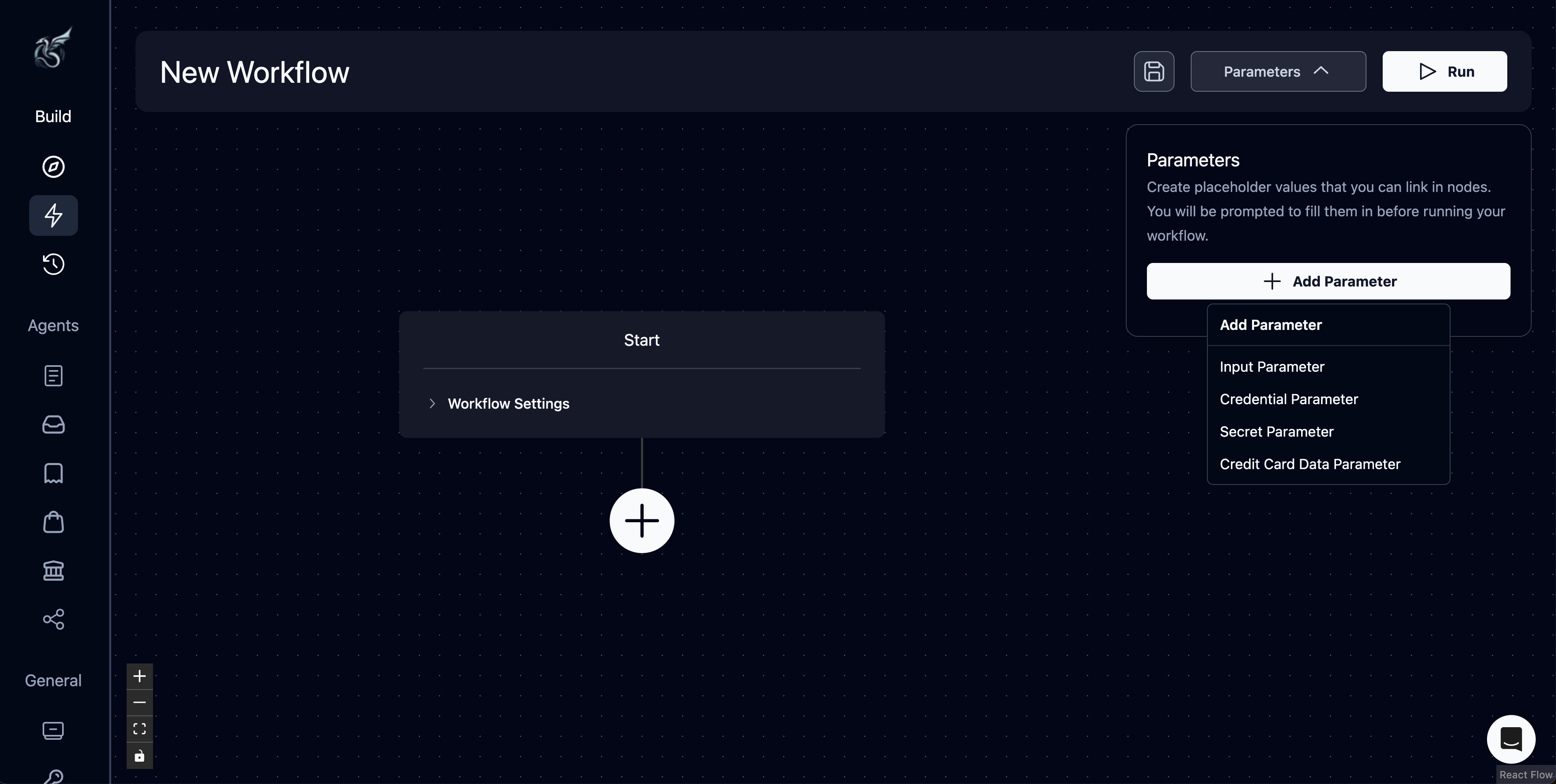The image size is (1556, 784).
Task: Open the workflow history panel
Action: (x=53, y=264)
